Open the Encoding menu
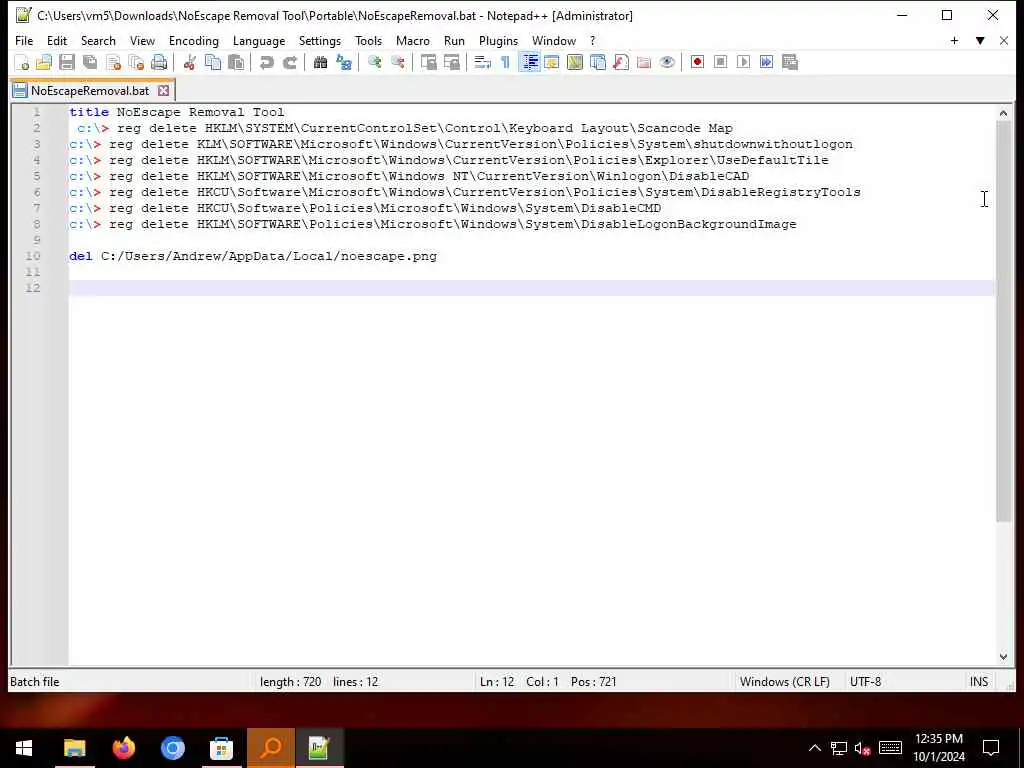1024x768 pixels. coord(194,40)
